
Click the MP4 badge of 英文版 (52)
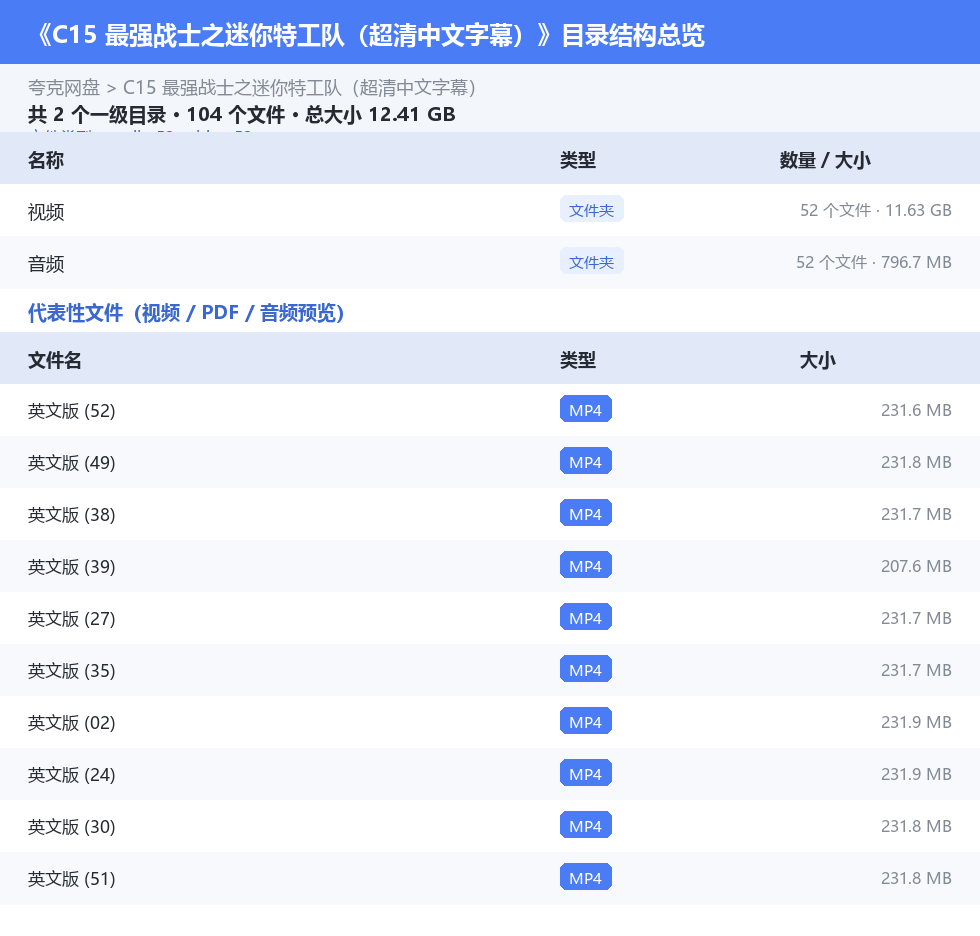tap(586, 409)
